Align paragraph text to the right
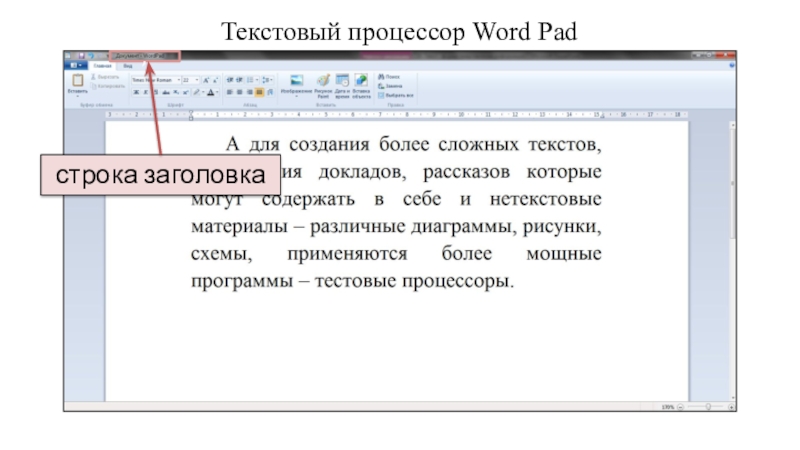800x450 pixels. click(x=249, y=92)
